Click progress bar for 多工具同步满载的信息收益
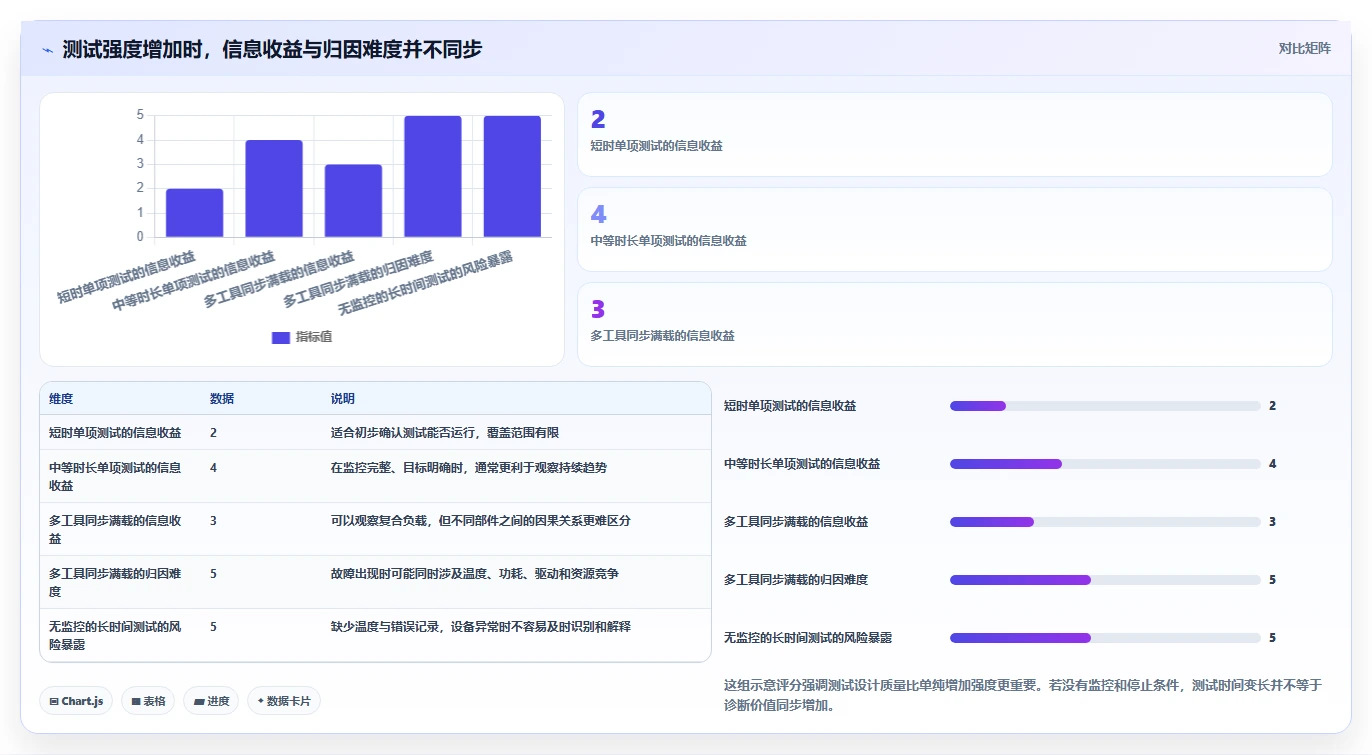Image resolution: width=1372 pixels, height=755 pixels. [x=1105, y=522]
